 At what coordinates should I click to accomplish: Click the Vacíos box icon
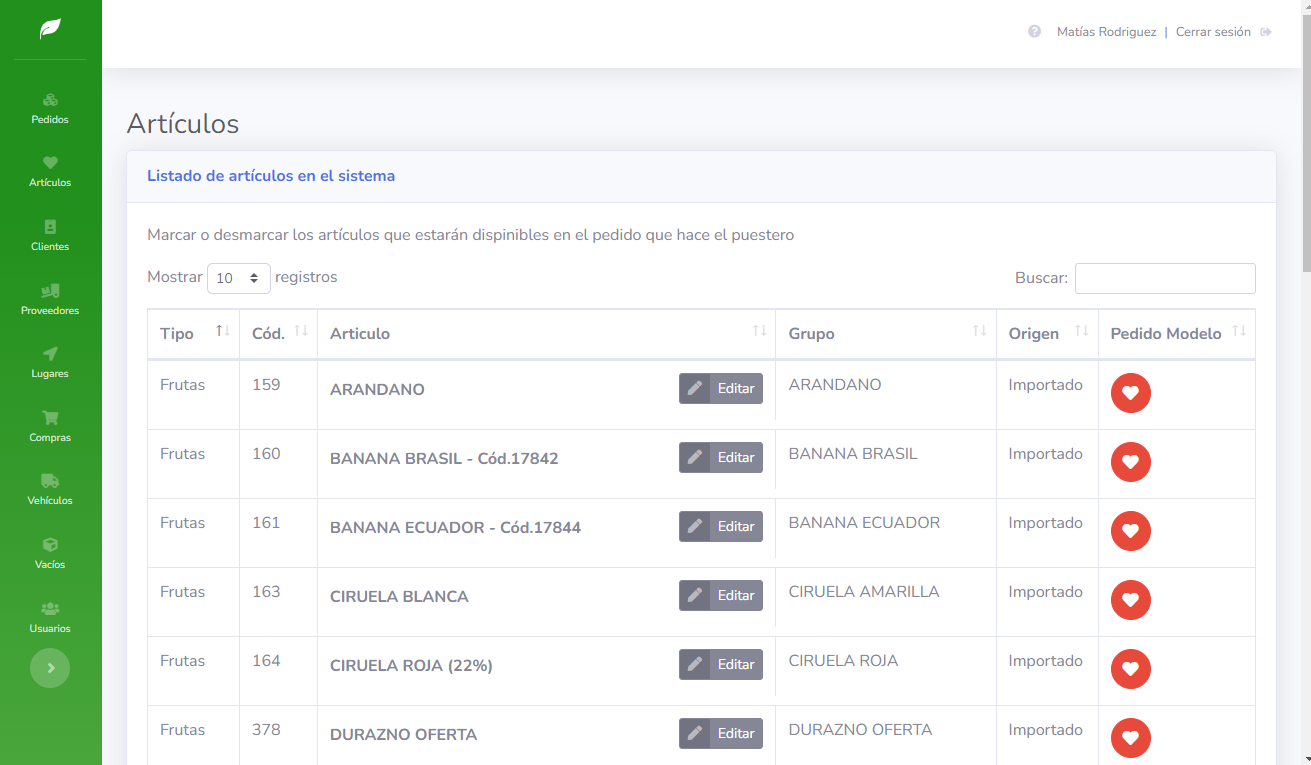pyautogui.click(x=50, y=545)
